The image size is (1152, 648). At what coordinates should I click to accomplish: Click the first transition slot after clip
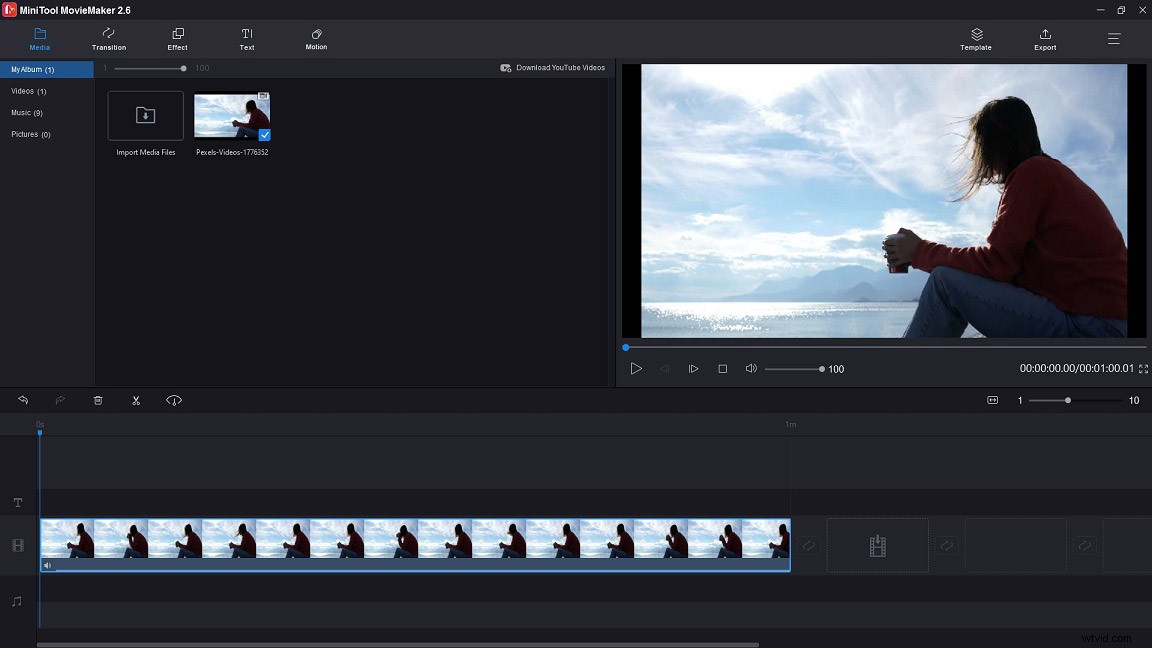tap(808, 545)
